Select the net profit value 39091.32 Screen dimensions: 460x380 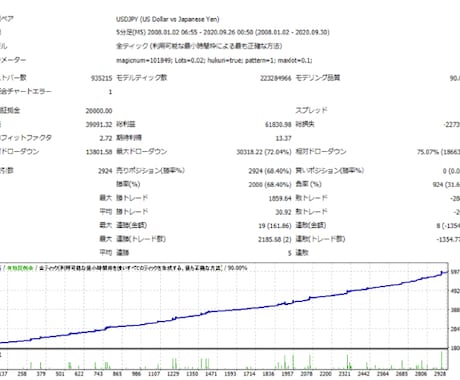coord(99,124)
